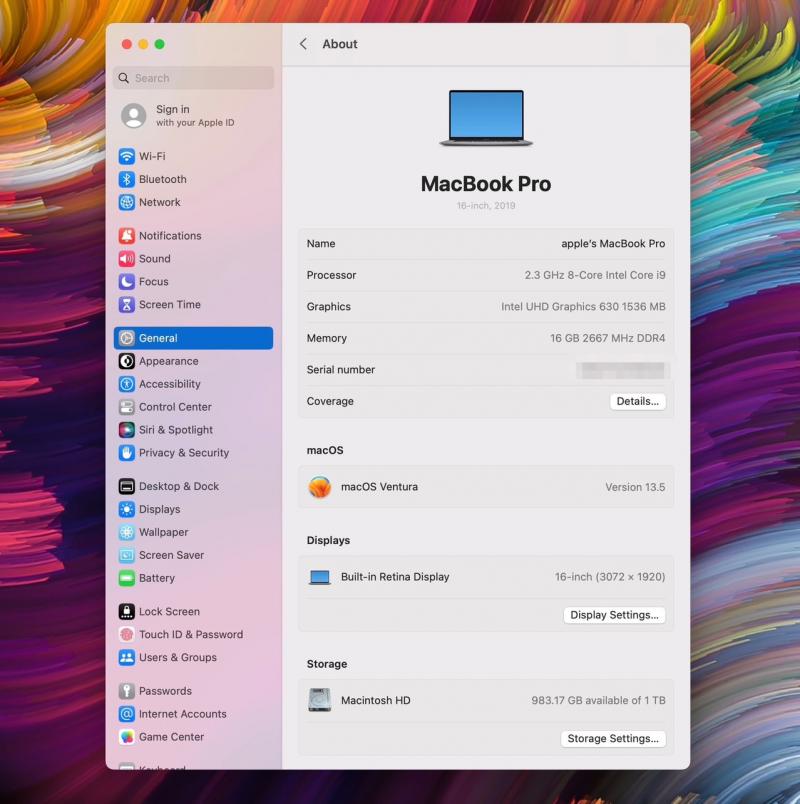Select Passwords key icon
The height and width of the screenshot is (804, 800).
click(x=127, y=691)
